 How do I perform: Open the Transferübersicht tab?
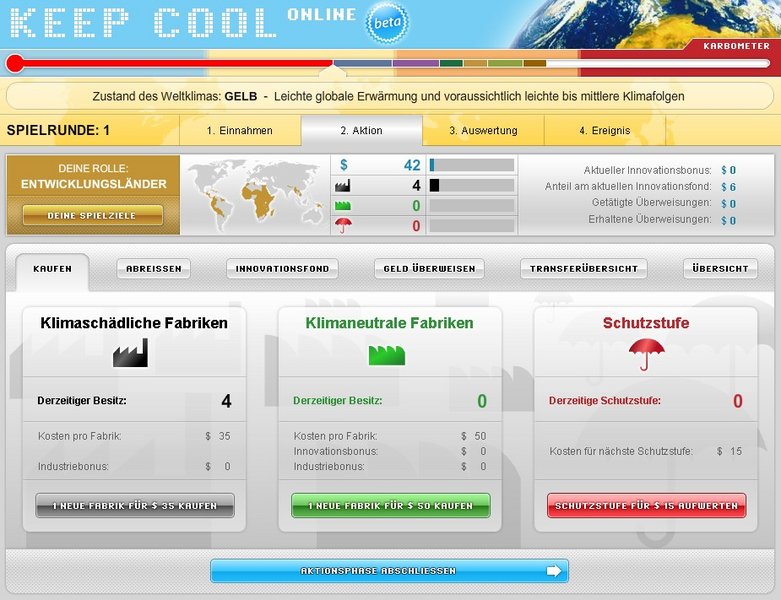point(583,269)
